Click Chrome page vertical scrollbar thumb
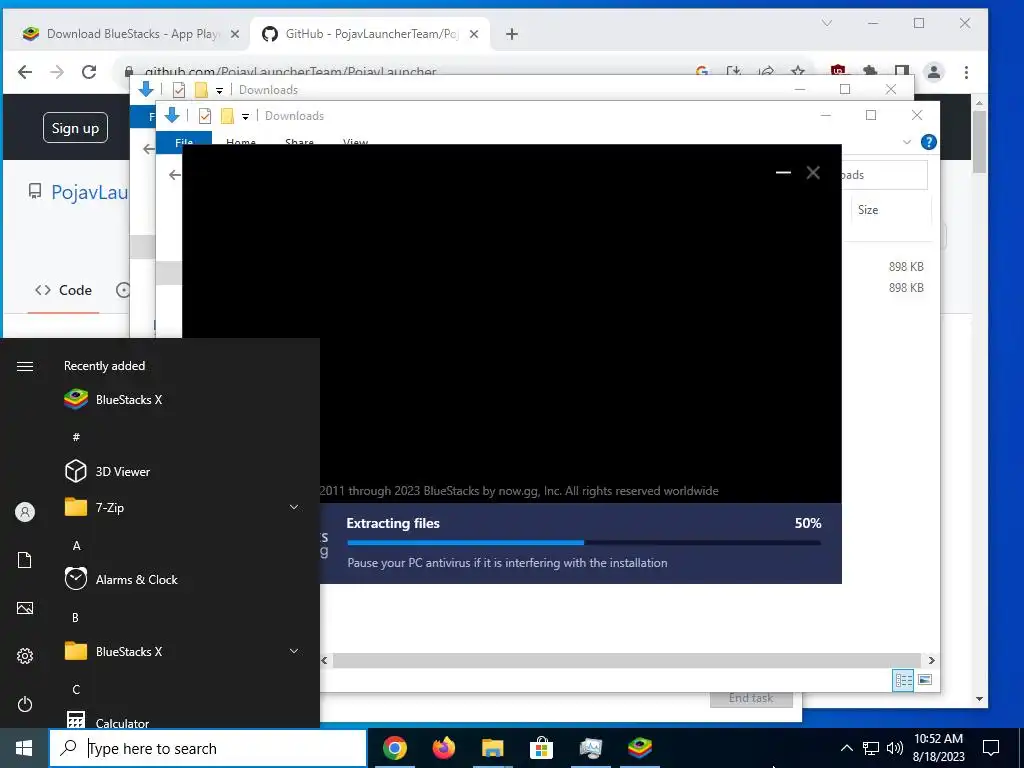The width and height of the screenshot is (1024, 768). click(978, 142)
